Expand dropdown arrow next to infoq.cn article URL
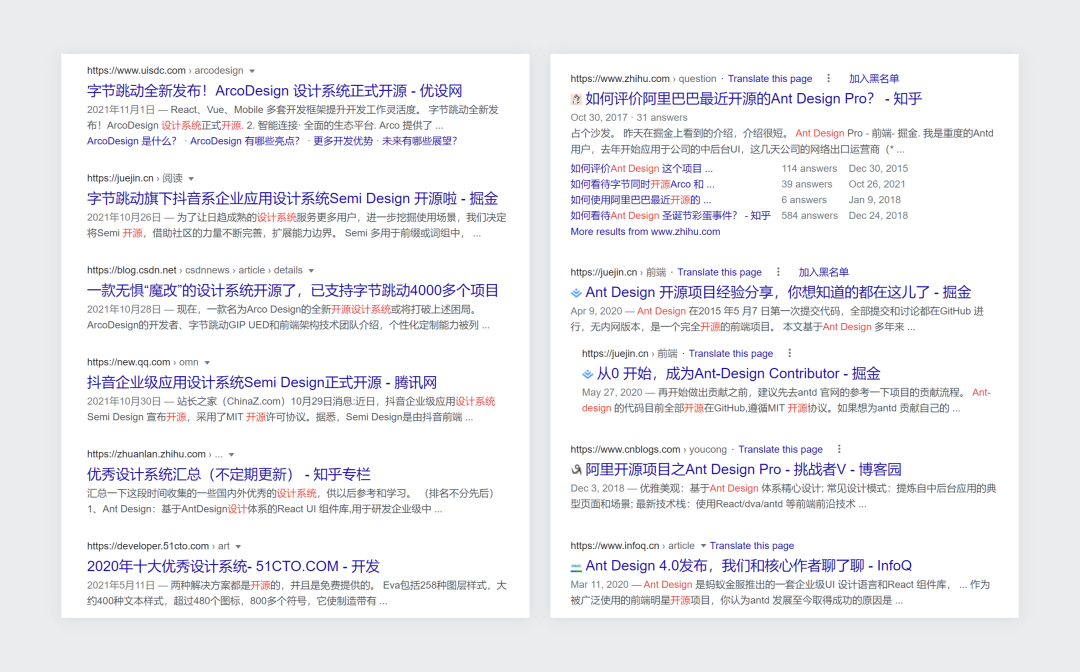The width and height of the screenshot is (1080, 672). (x=703, y=545)
